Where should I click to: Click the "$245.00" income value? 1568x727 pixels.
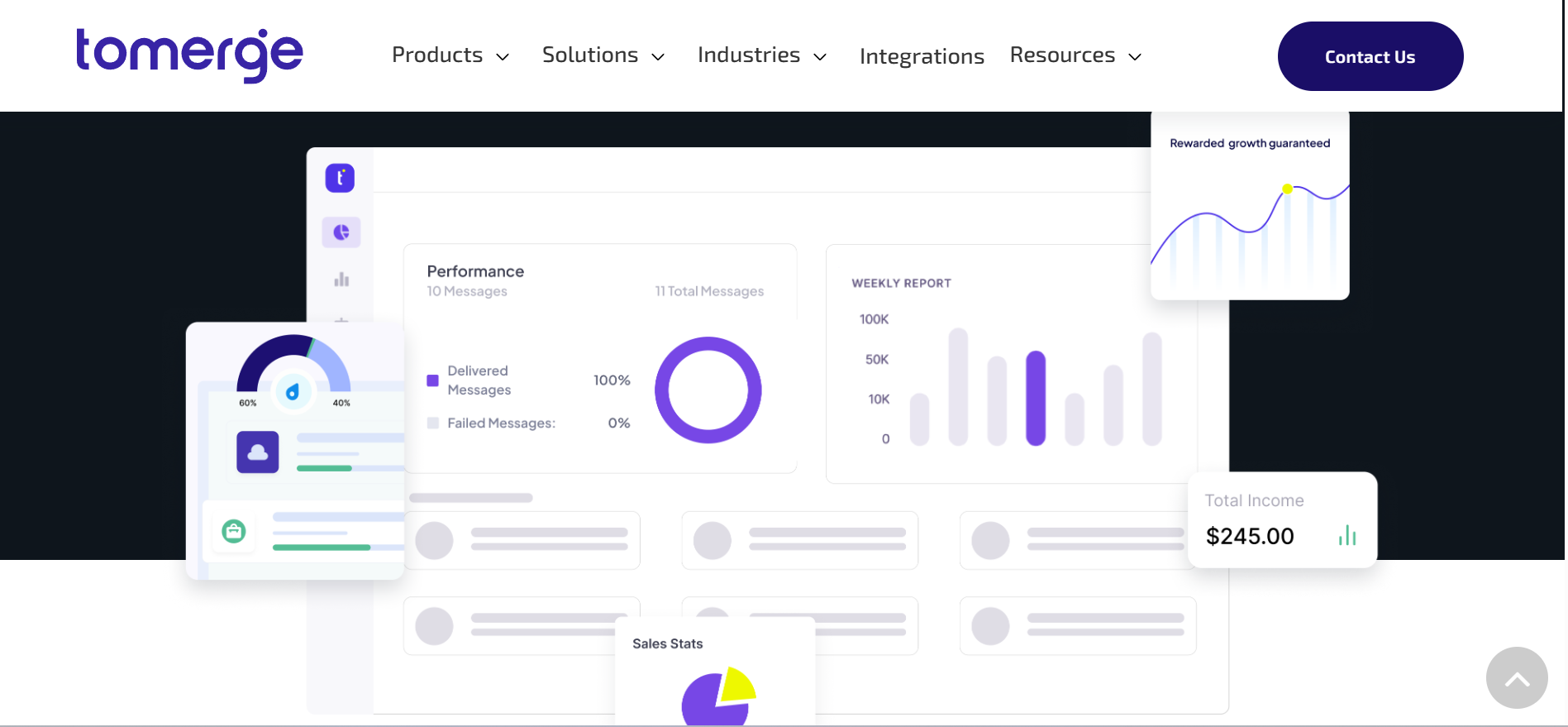(1250, 536)
